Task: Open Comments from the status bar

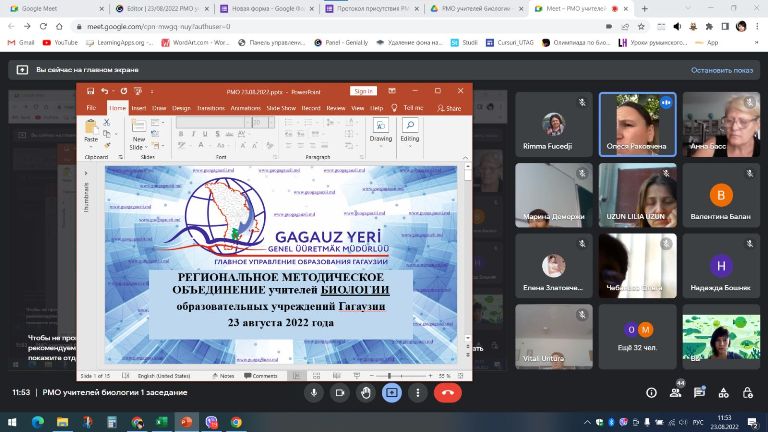Action: [261, 376]
